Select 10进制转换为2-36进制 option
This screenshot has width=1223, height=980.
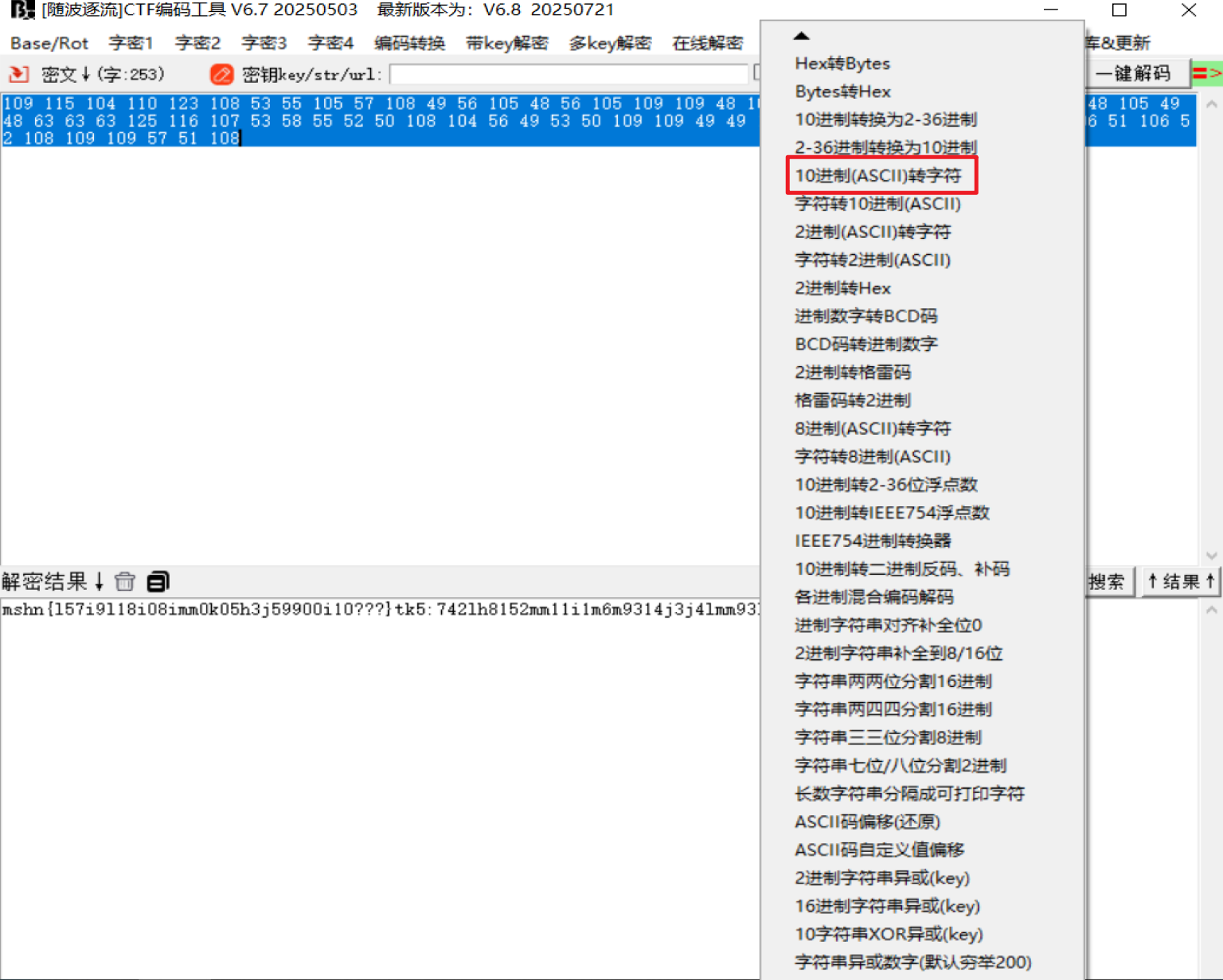886,119
